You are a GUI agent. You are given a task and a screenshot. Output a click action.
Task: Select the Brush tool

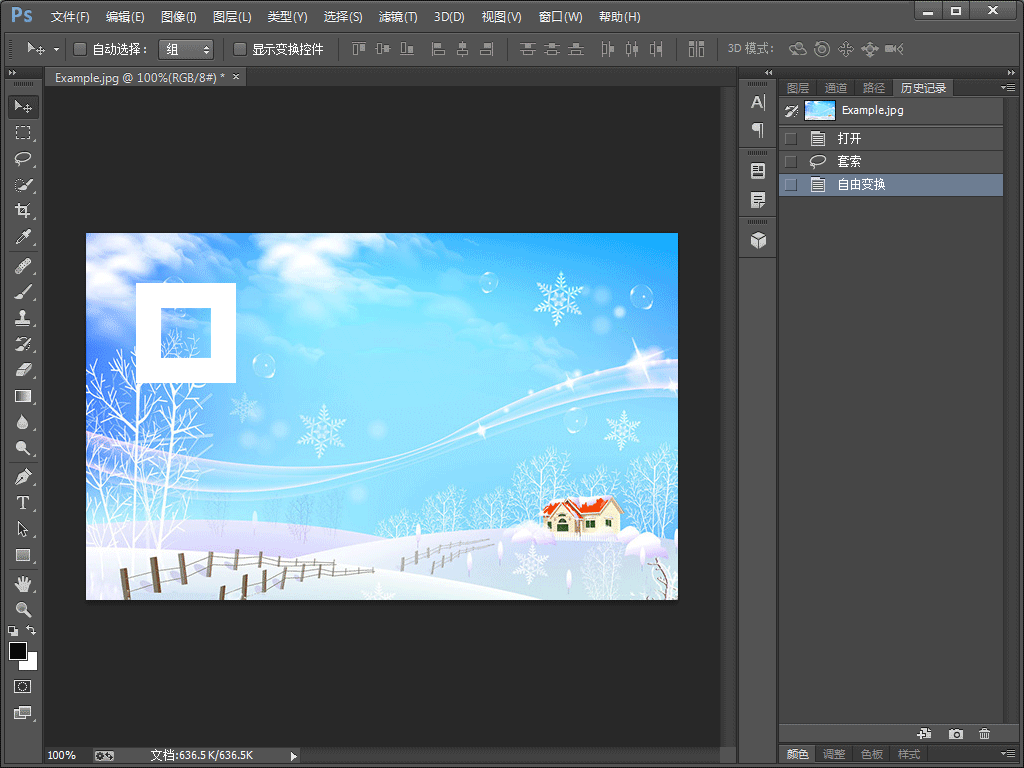coord(23,292)
